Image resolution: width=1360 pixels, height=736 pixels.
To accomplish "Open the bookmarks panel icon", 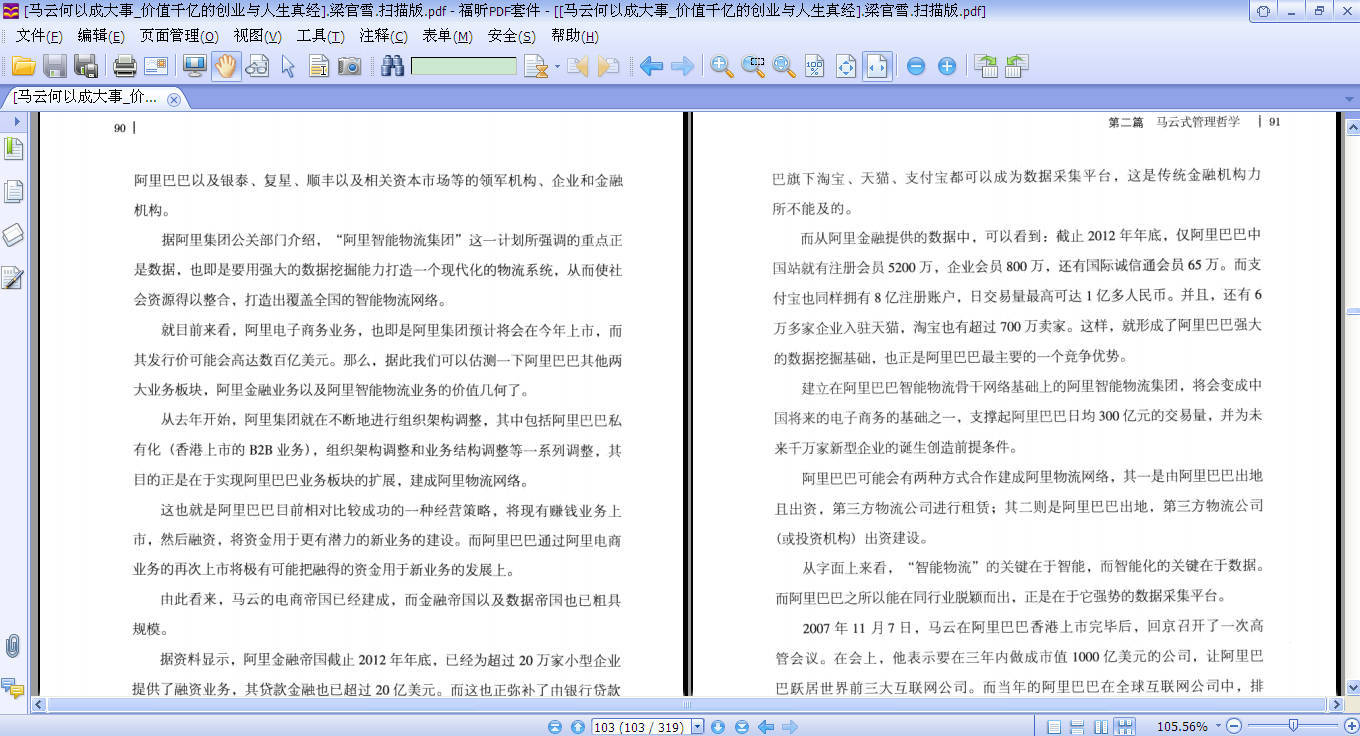I will 13,150.
